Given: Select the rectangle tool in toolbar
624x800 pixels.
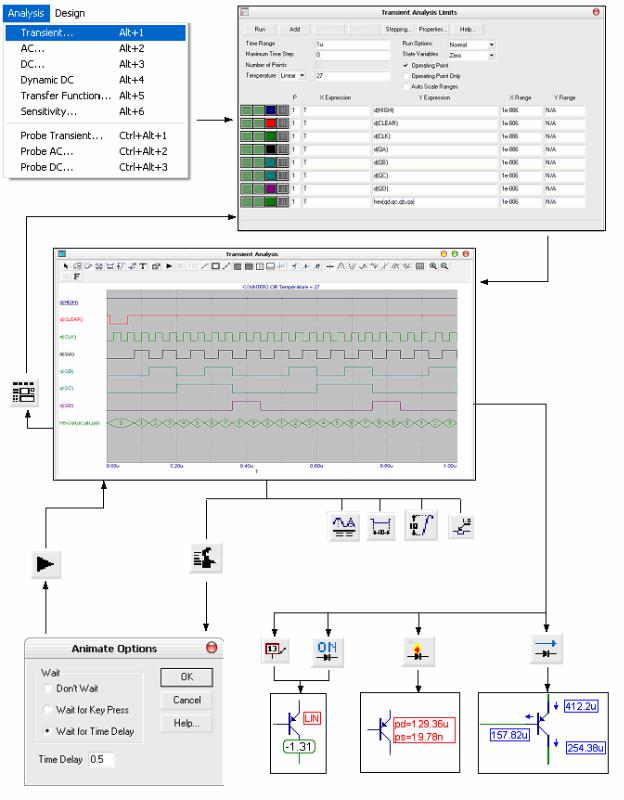Looking at the screenshot, I should [215, 266].
